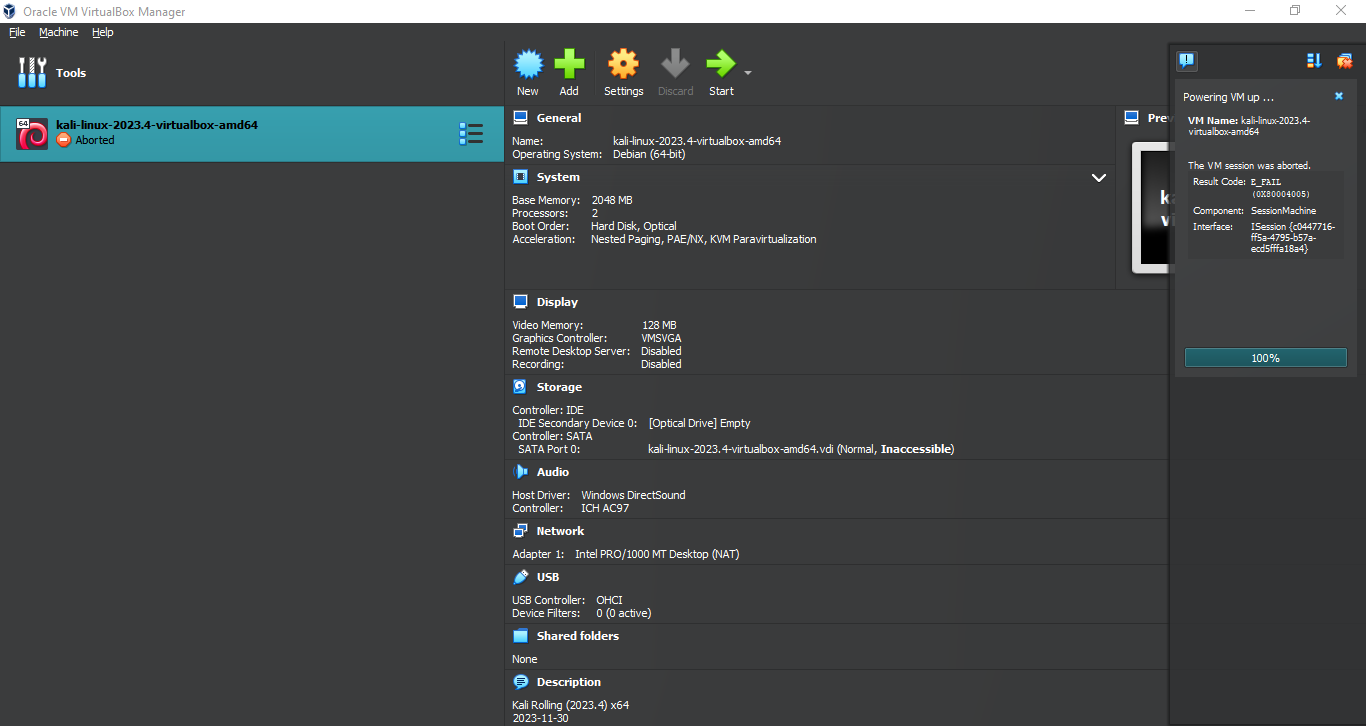Screen dimensions: 1366x726
Task: Click the System section chip icon
Action: click(520, 177)
